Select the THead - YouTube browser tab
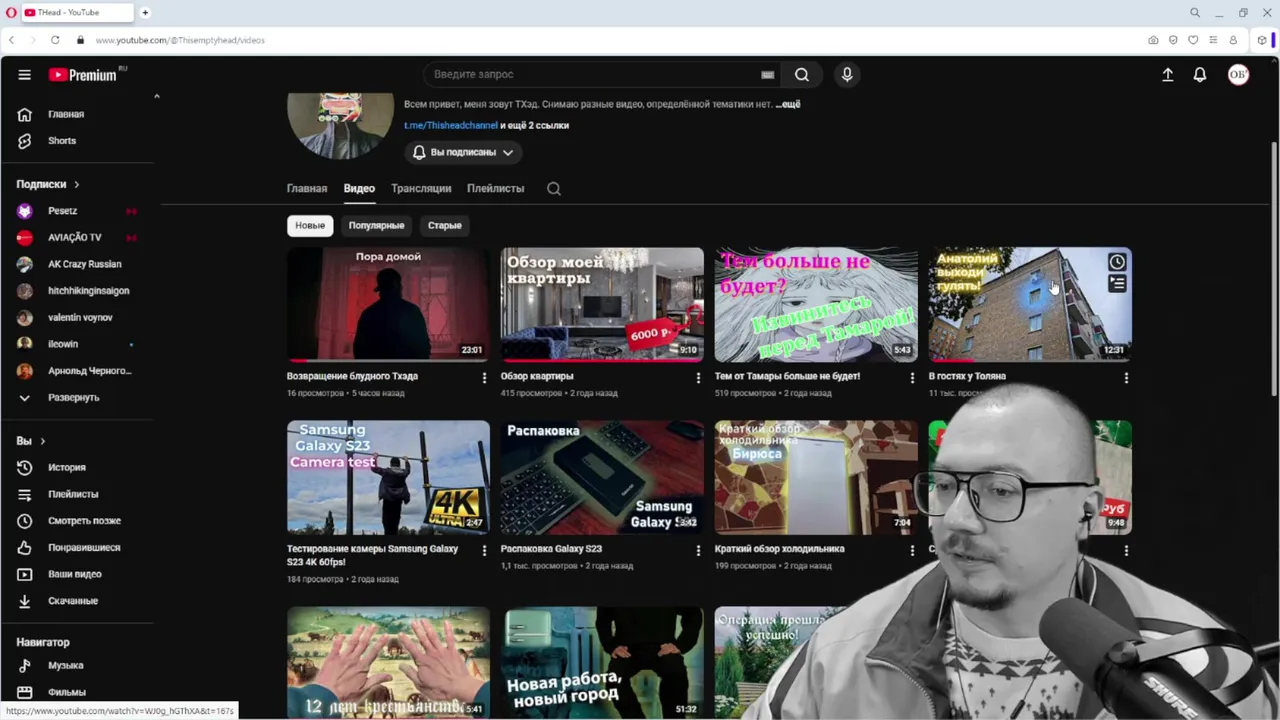1280x720 pixels. [x=76, y=13]
